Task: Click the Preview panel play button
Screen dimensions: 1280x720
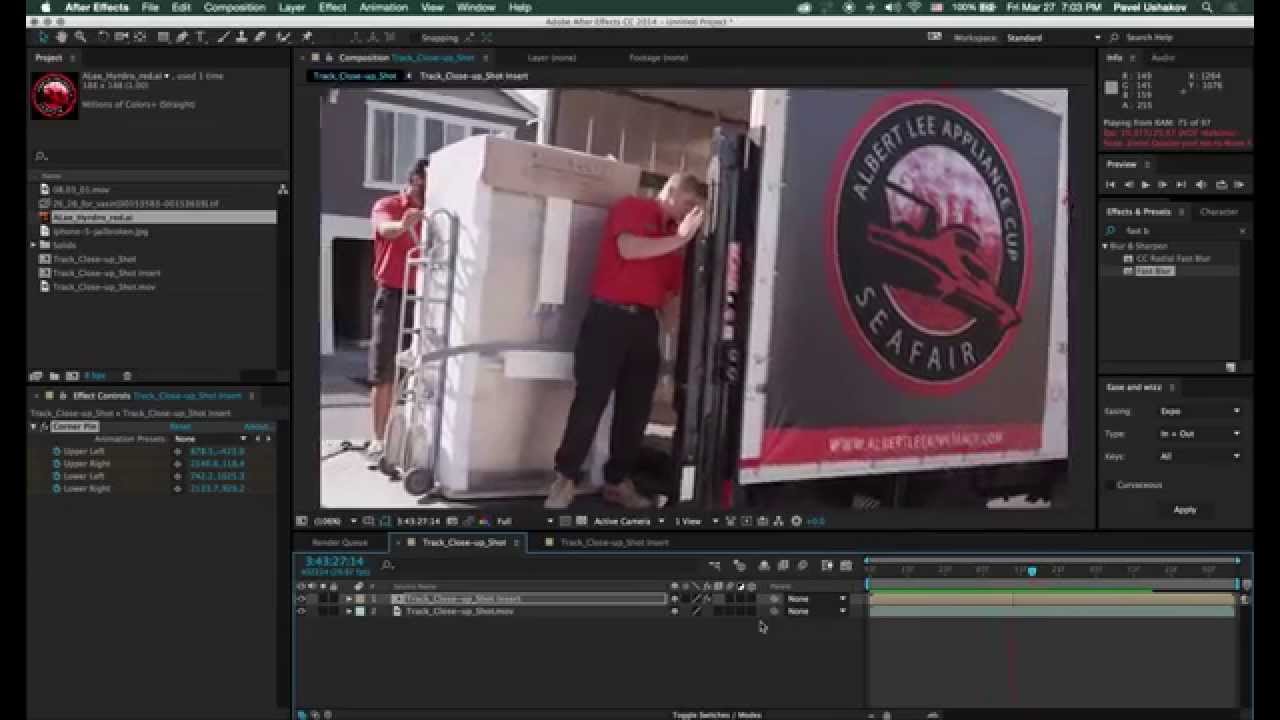Action: pos(1145,185)
